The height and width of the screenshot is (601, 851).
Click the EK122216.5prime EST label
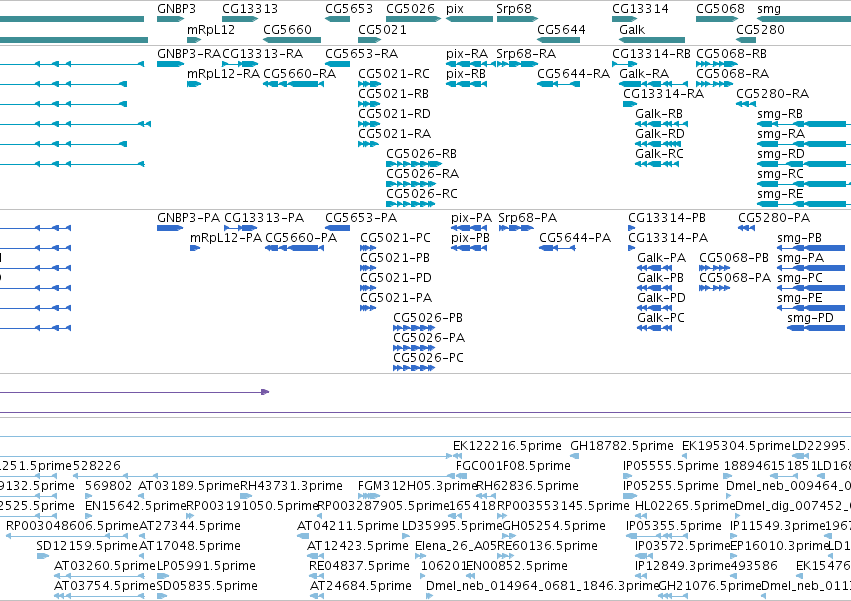(507, 446)
